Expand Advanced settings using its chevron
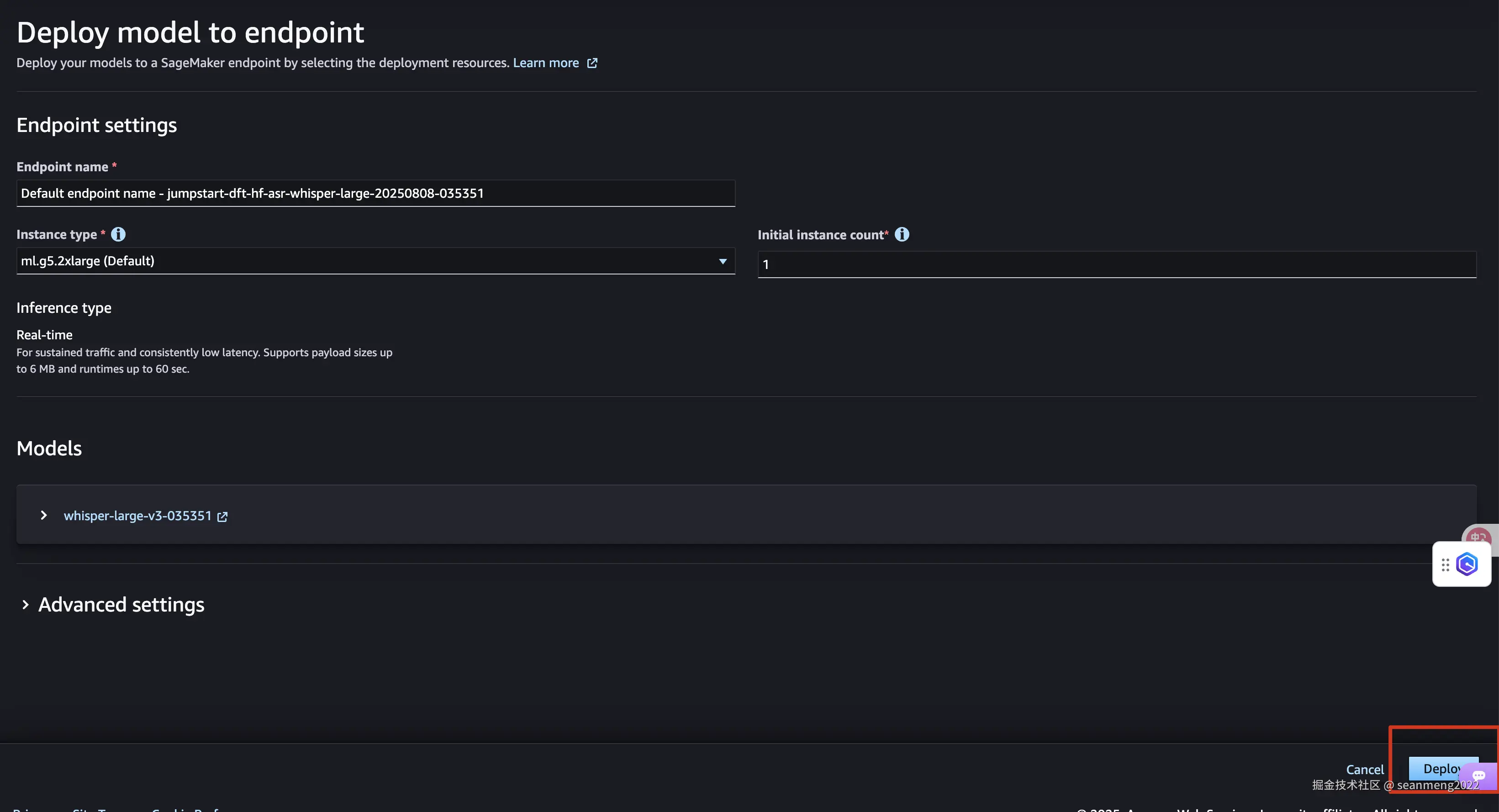Screen dimensions: 1499x812 (25, 605)
